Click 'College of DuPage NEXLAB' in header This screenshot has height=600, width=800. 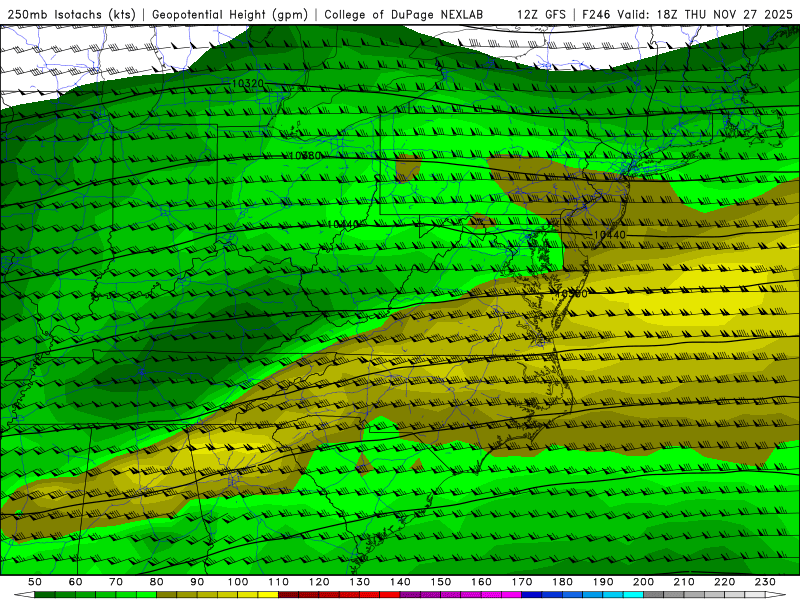point(404,14)
